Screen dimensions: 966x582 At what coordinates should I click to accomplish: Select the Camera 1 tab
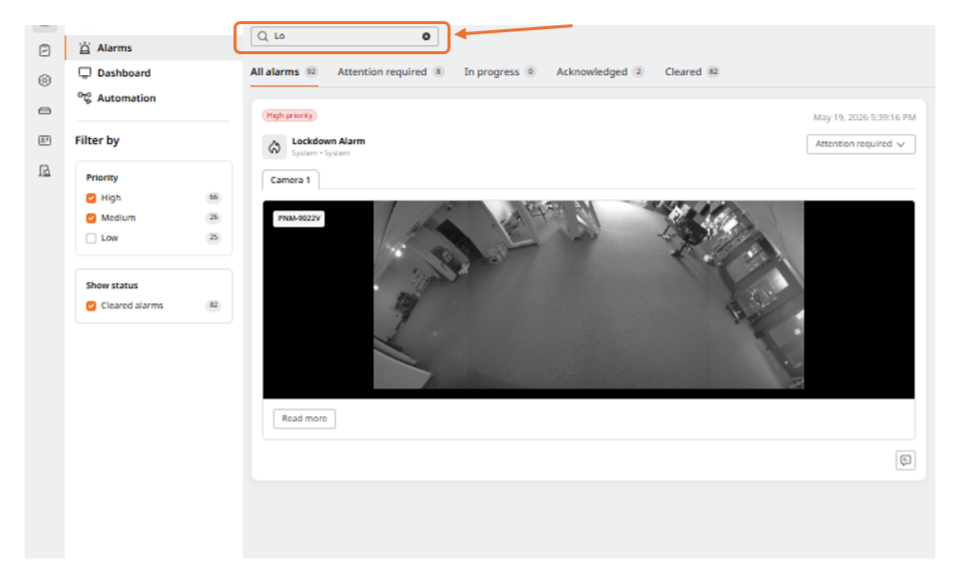tap(290, 180)
